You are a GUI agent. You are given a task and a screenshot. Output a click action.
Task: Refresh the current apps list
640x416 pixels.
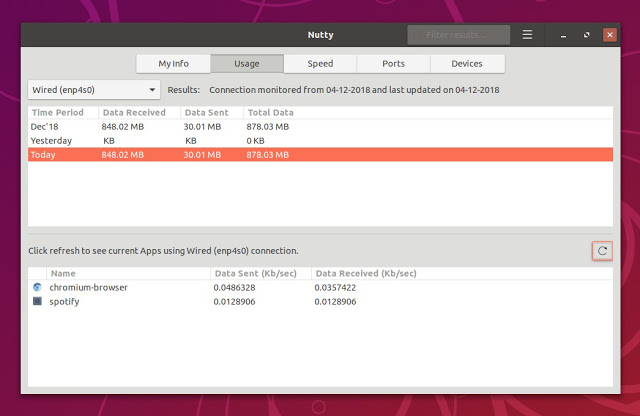pos(602,251)
